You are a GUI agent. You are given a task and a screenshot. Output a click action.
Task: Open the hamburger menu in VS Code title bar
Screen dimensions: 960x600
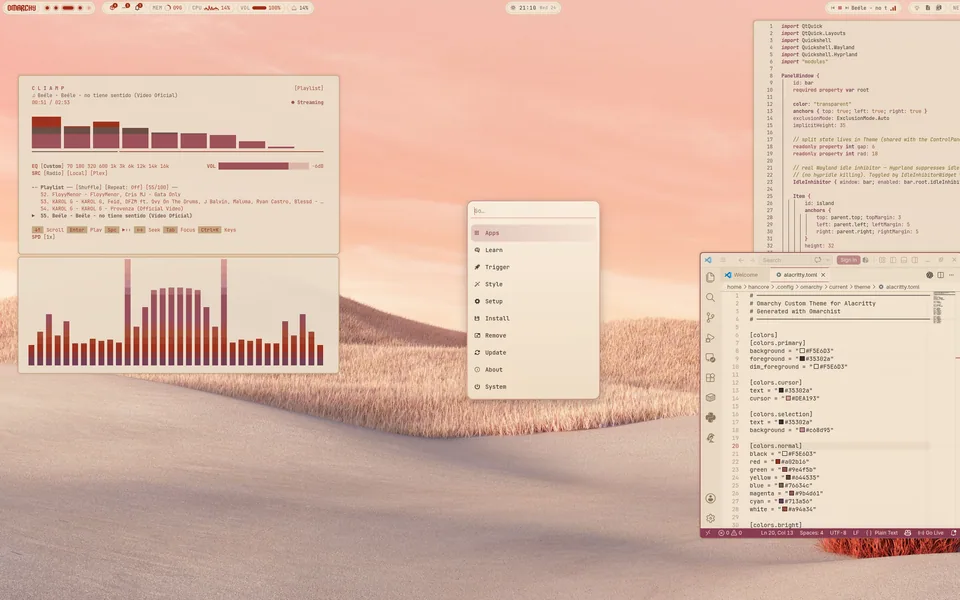click(723, 260)
